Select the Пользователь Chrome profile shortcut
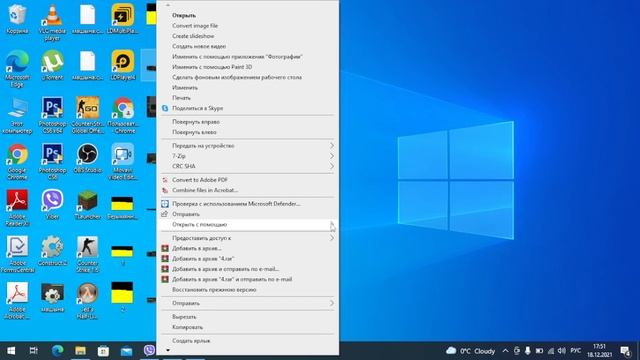The image size is (640, 360). pyautogui.click(x=122, y=115)
